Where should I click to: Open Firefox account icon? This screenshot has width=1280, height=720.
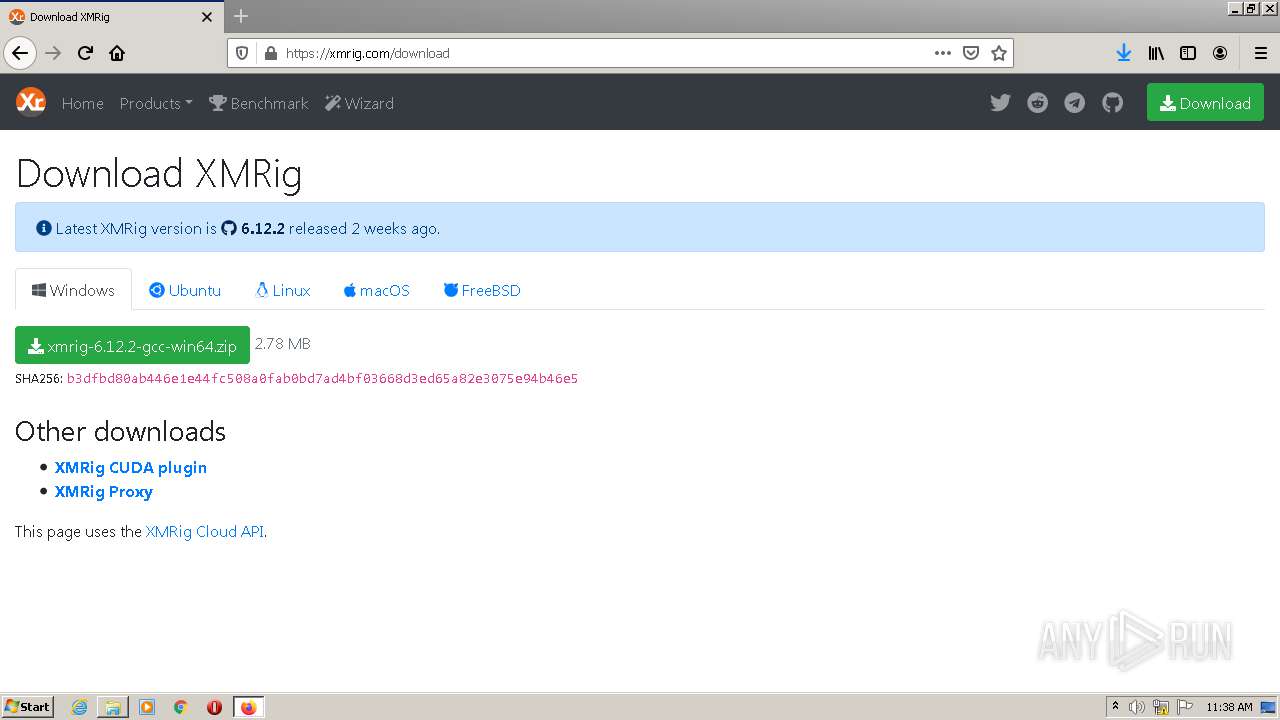pyautogui.click(x=1220, y=53)
